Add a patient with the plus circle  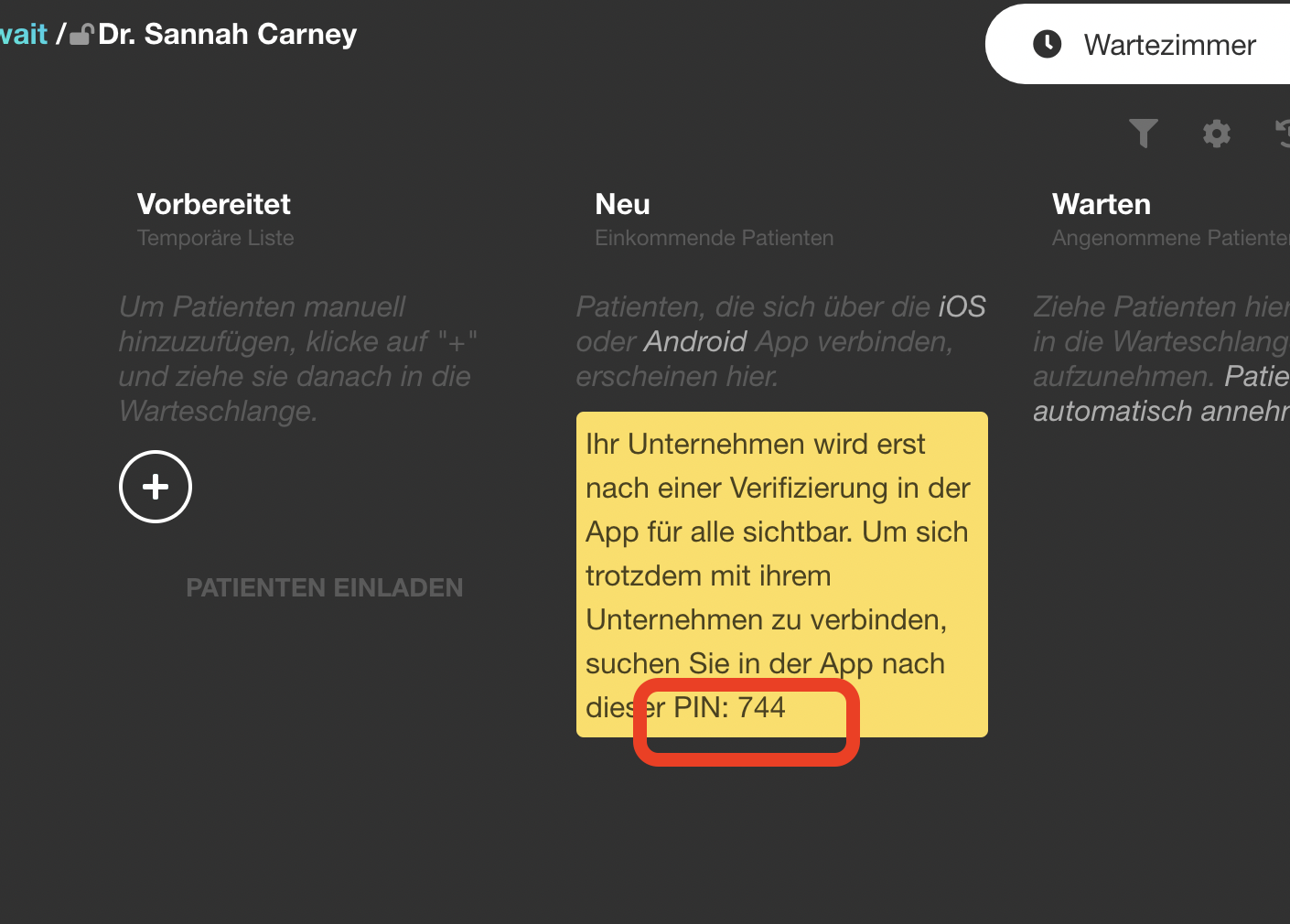[x=156, y=487]
